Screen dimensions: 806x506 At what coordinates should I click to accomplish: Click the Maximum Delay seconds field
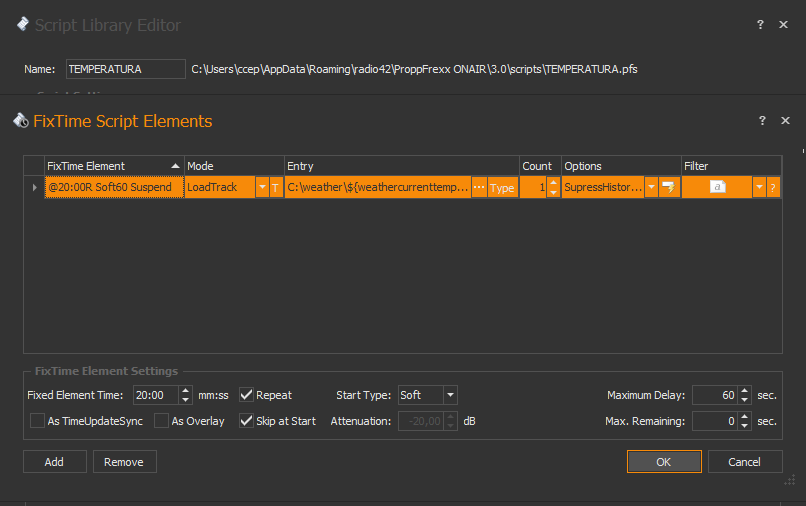coord(714,395)
